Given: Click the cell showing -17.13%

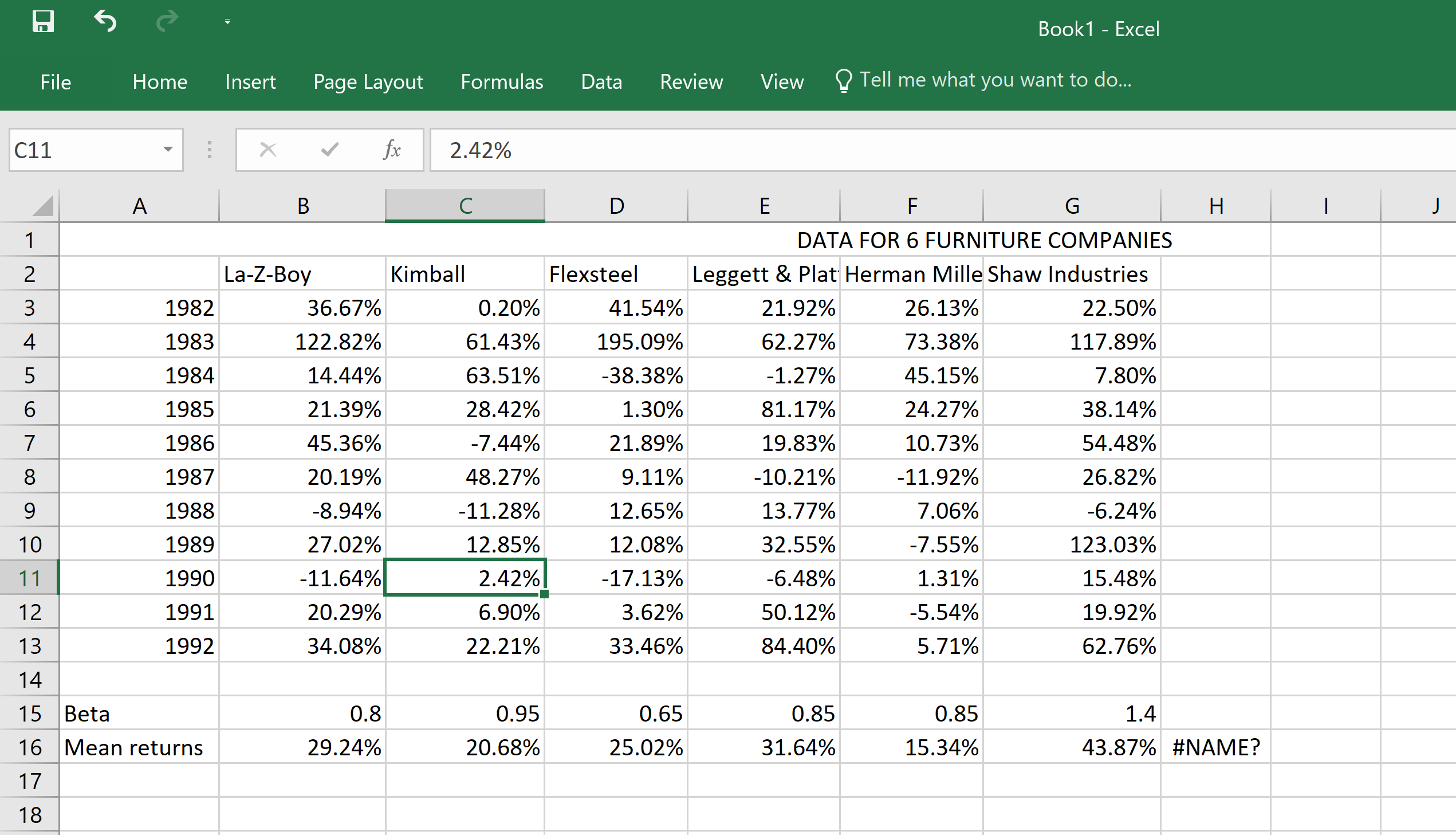Looking at the screenshot, I should 616,578.
